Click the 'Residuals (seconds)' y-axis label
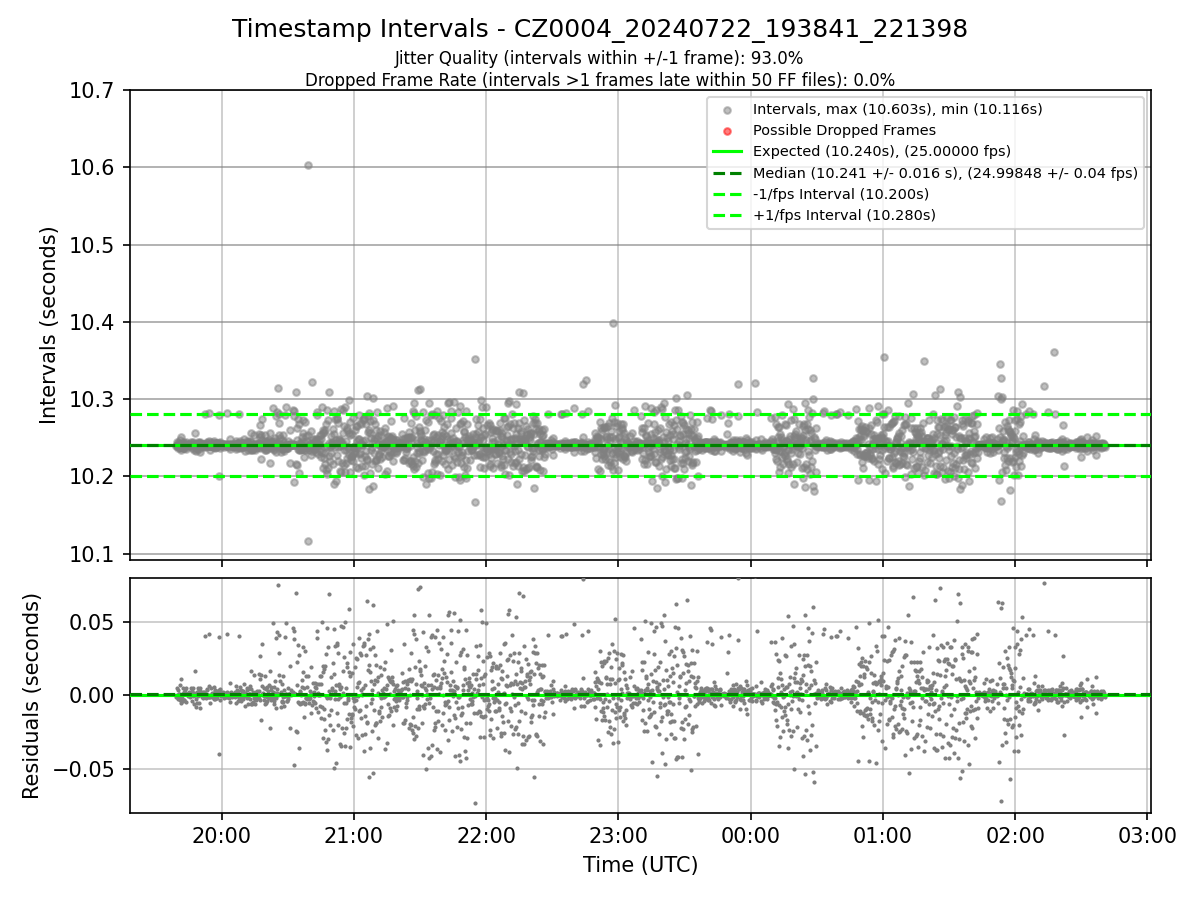 (32, 696)
